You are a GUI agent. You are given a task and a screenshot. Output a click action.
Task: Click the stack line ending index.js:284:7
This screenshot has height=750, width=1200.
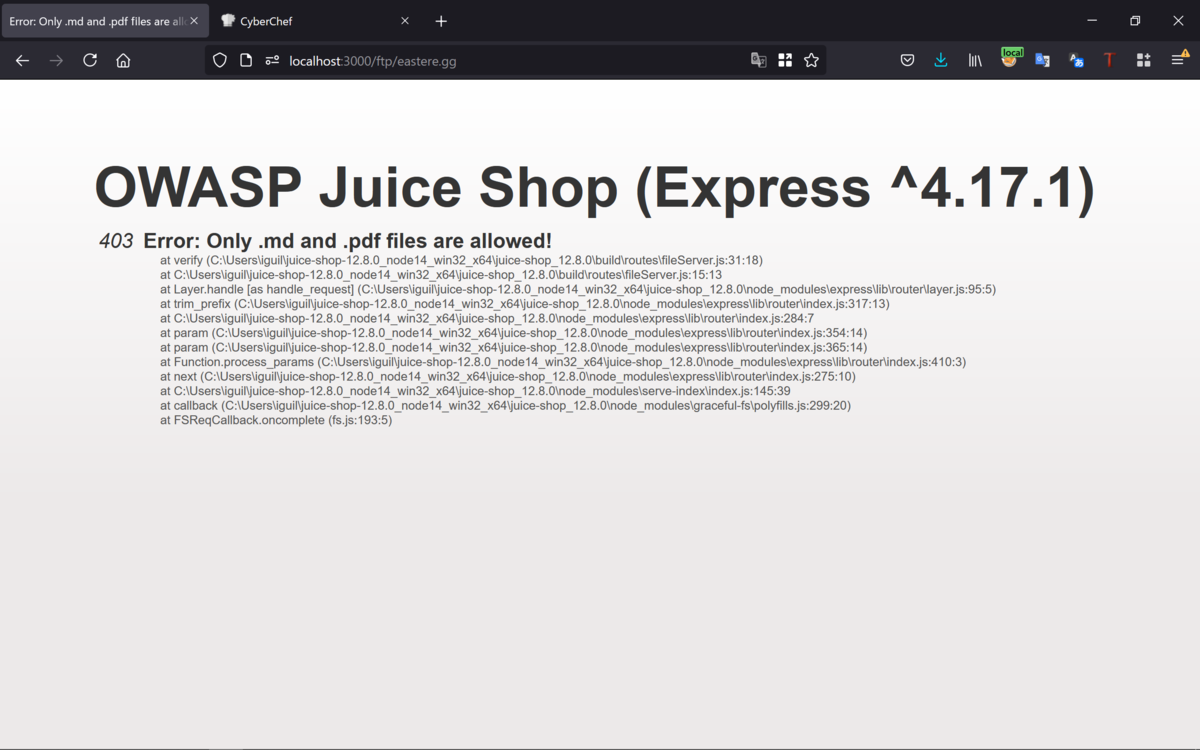[487, 319]
